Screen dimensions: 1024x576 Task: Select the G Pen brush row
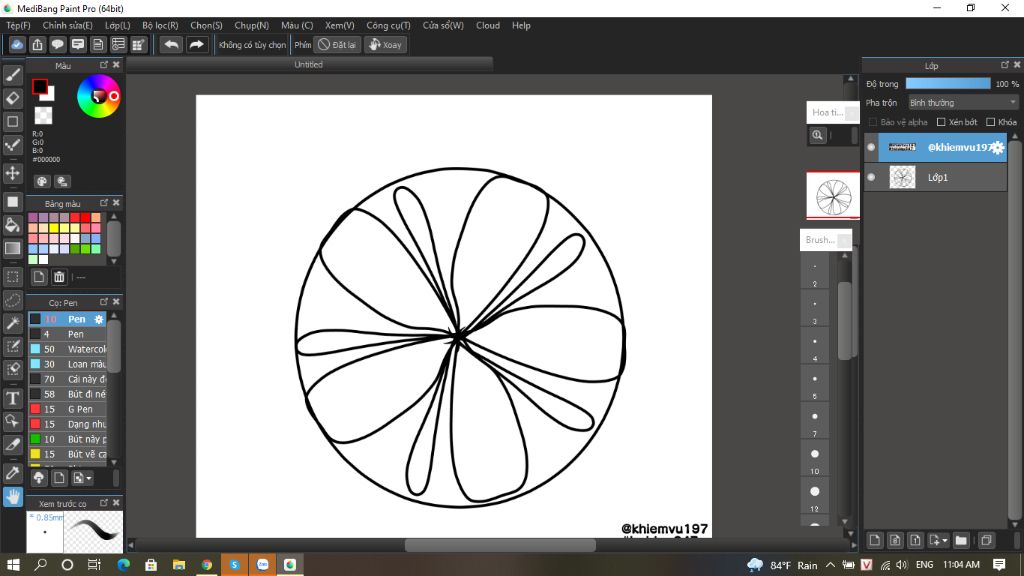pos(67,409)
